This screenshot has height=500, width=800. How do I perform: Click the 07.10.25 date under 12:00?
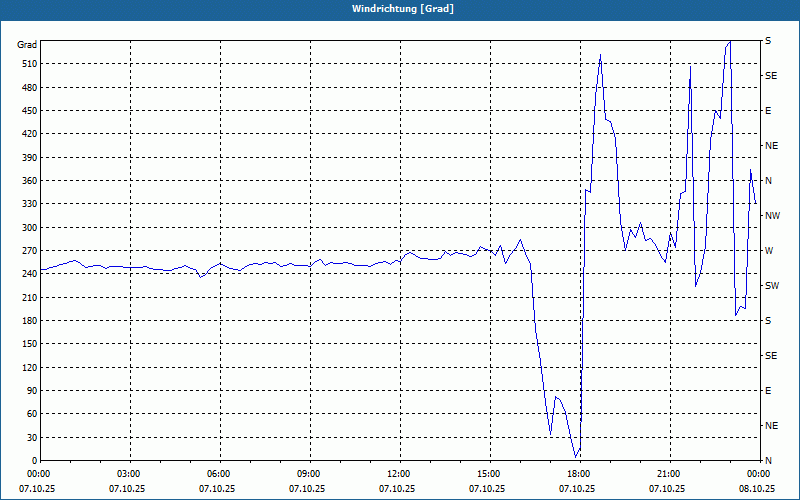(x=397, y=489)
